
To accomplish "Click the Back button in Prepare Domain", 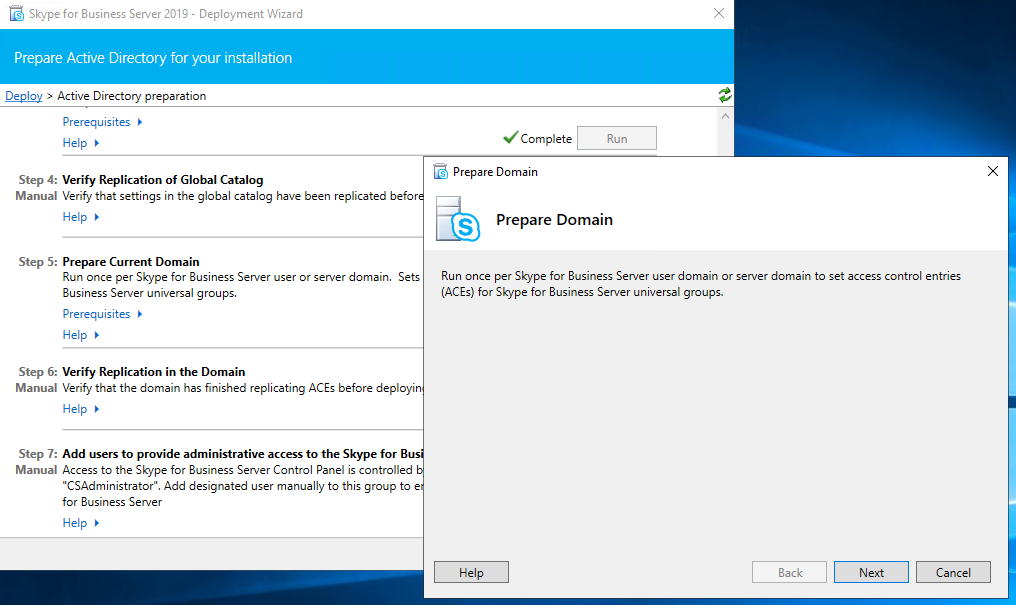I will 790,573.
